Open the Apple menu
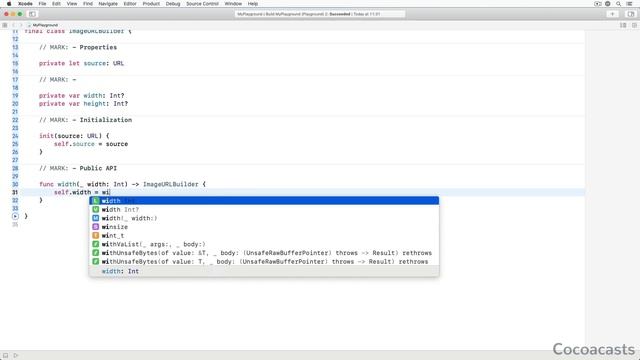This screenshot has height=360, width=640. tap(9, 4)
